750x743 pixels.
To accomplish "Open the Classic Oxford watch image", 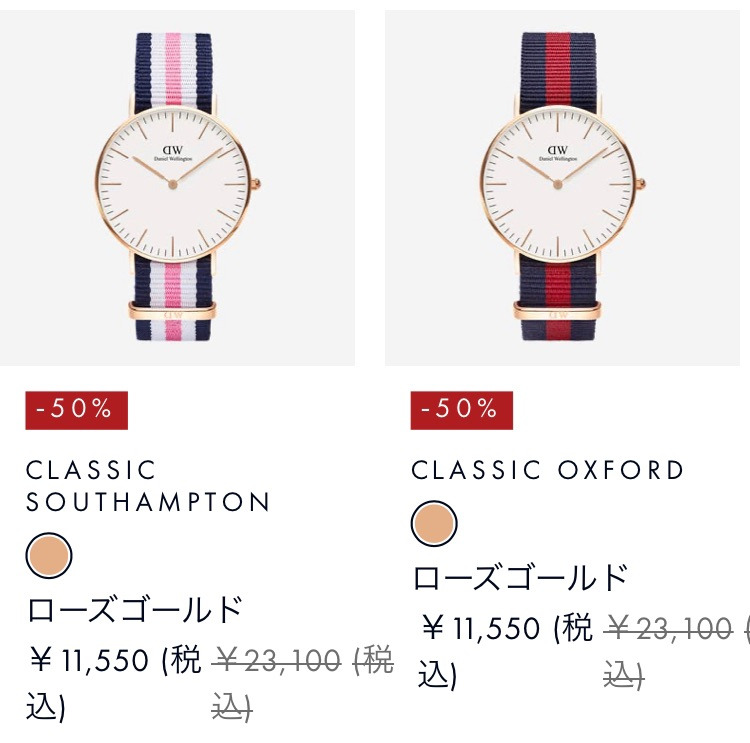I will point(562,188).
